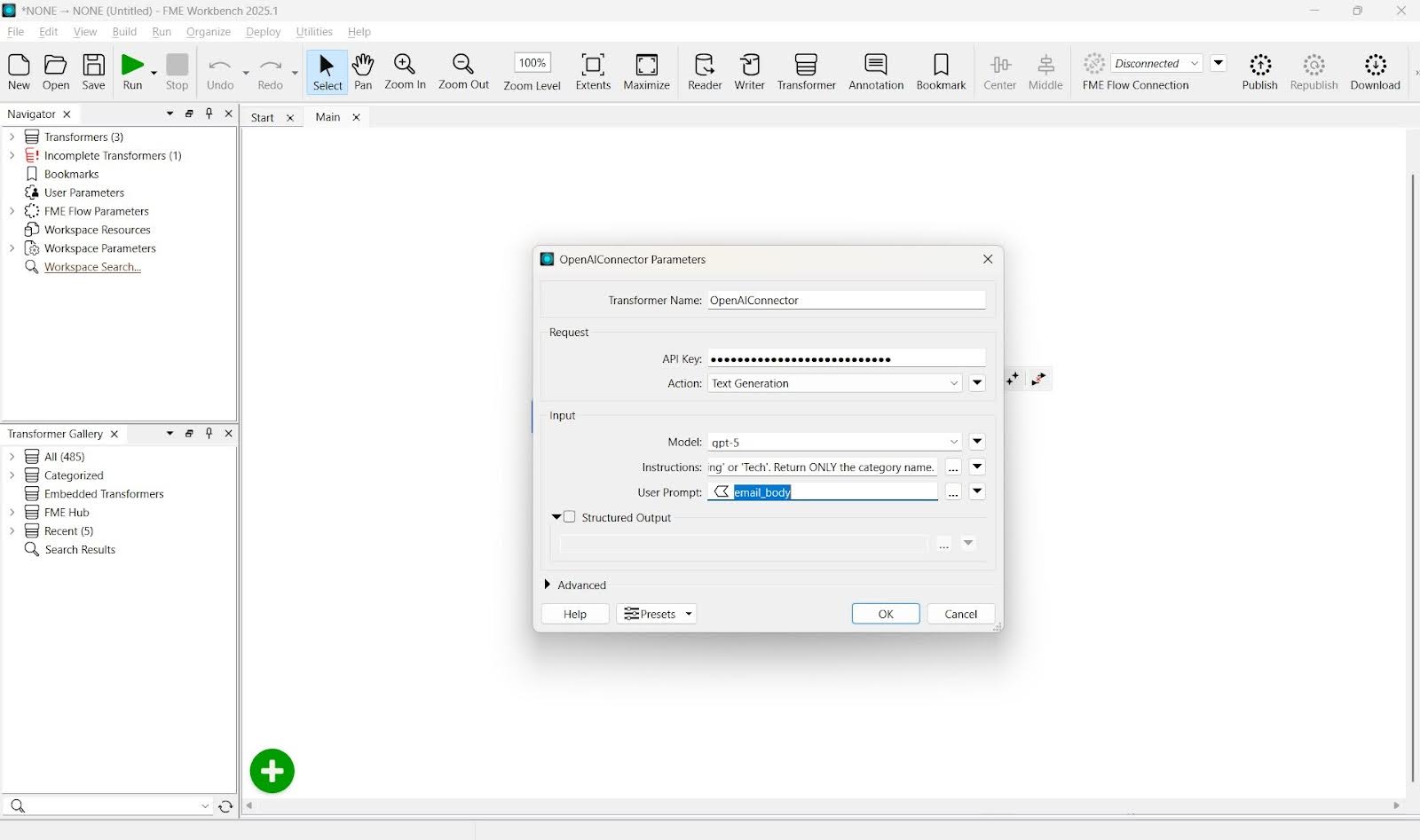
Task: Activate the Pan tool
Action: [x=363, y=71]
